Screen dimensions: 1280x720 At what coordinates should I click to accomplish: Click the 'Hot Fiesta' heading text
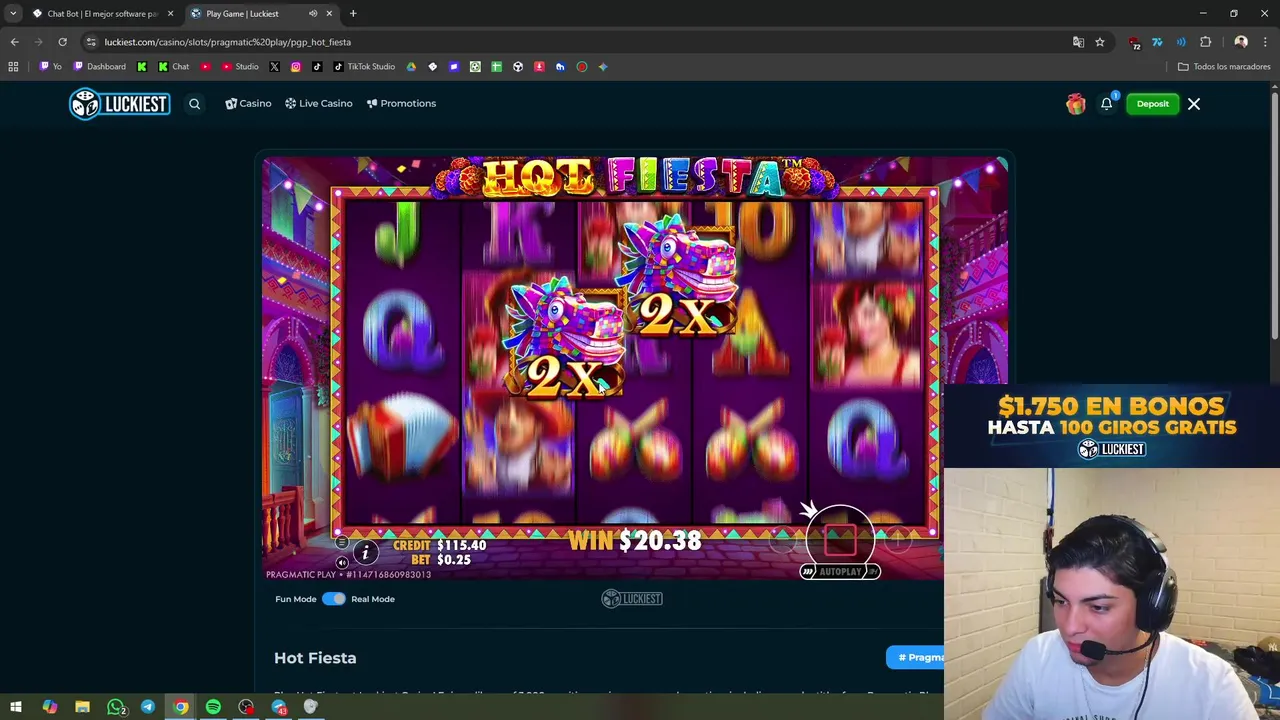pyautogui.click(x=315, y=658)
